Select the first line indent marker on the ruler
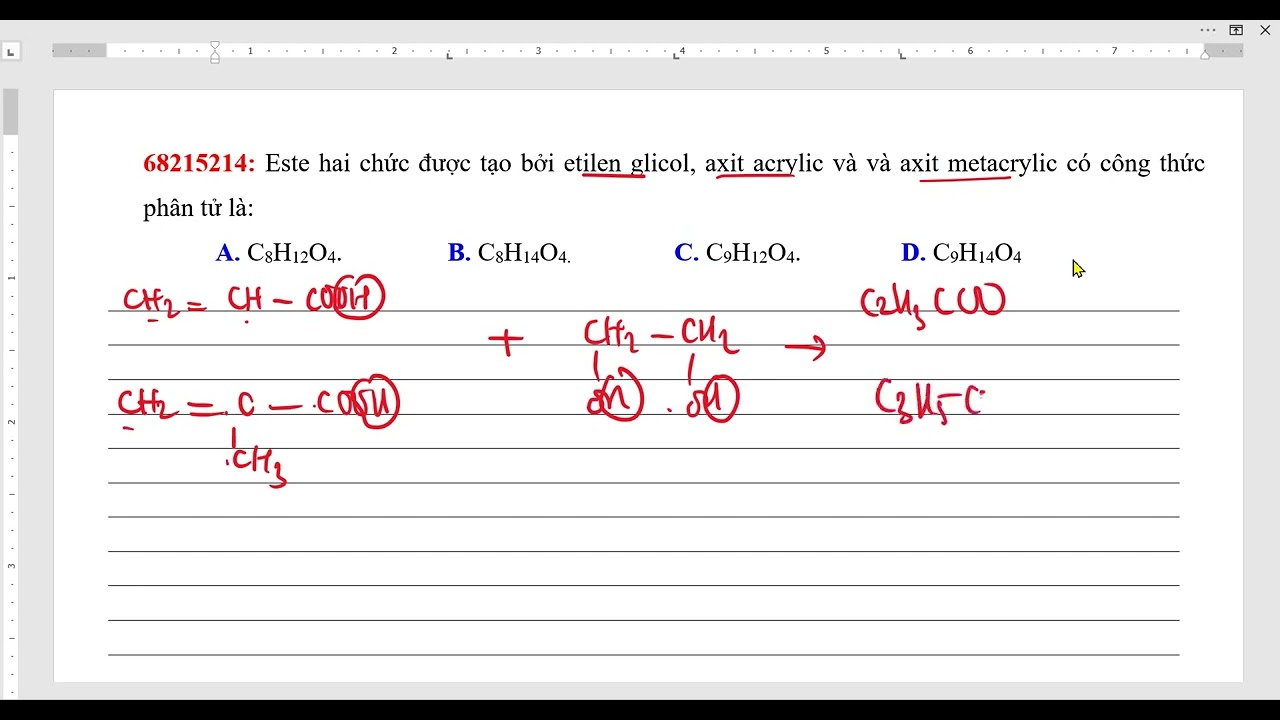The image size is (1280, 720). click(215, 46)
